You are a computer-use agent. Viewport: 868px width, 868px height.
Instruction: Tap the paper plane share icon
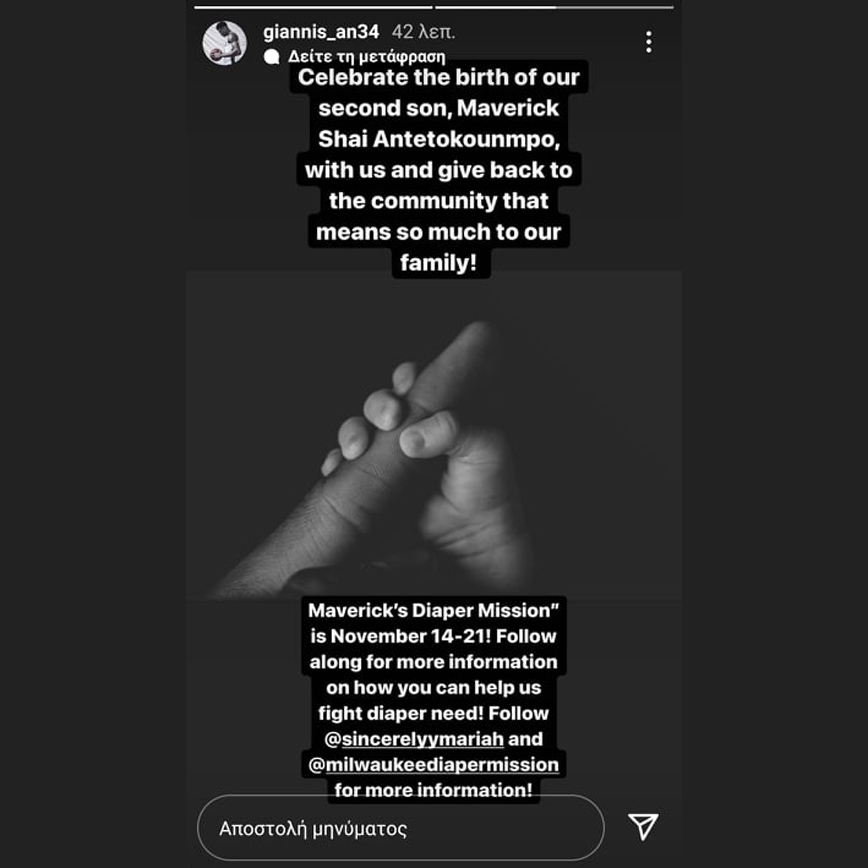643,826
